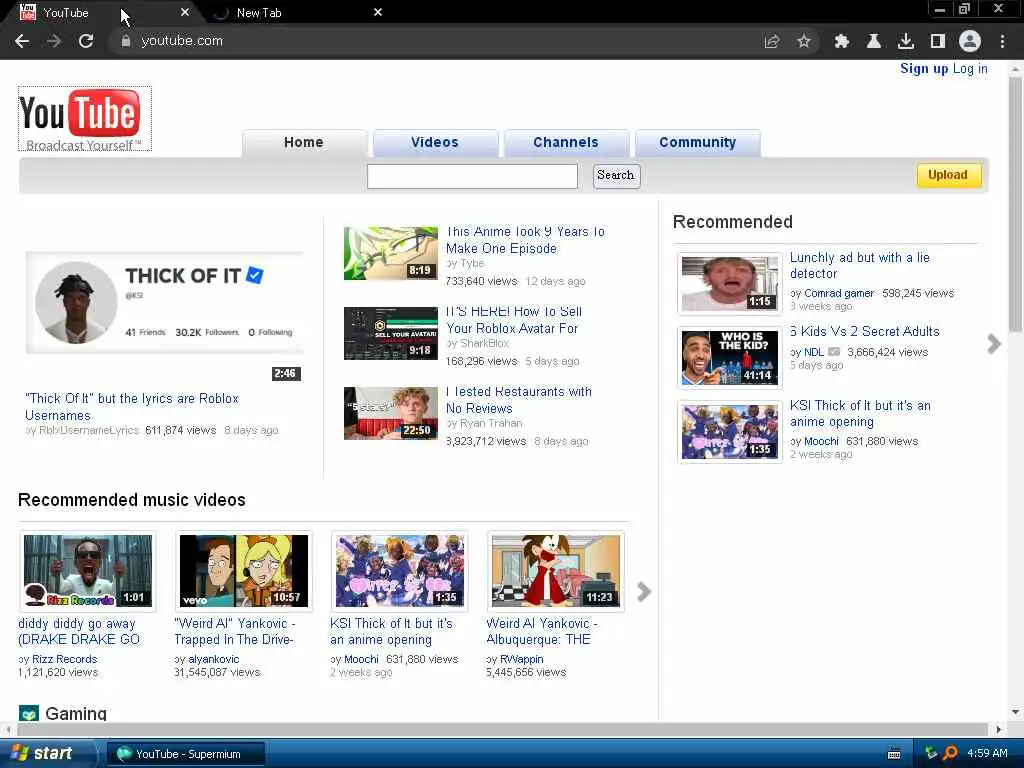Click the horizontal page scrollbar
The height and width of the screenshot is (768, 1024).
(503, 729)
